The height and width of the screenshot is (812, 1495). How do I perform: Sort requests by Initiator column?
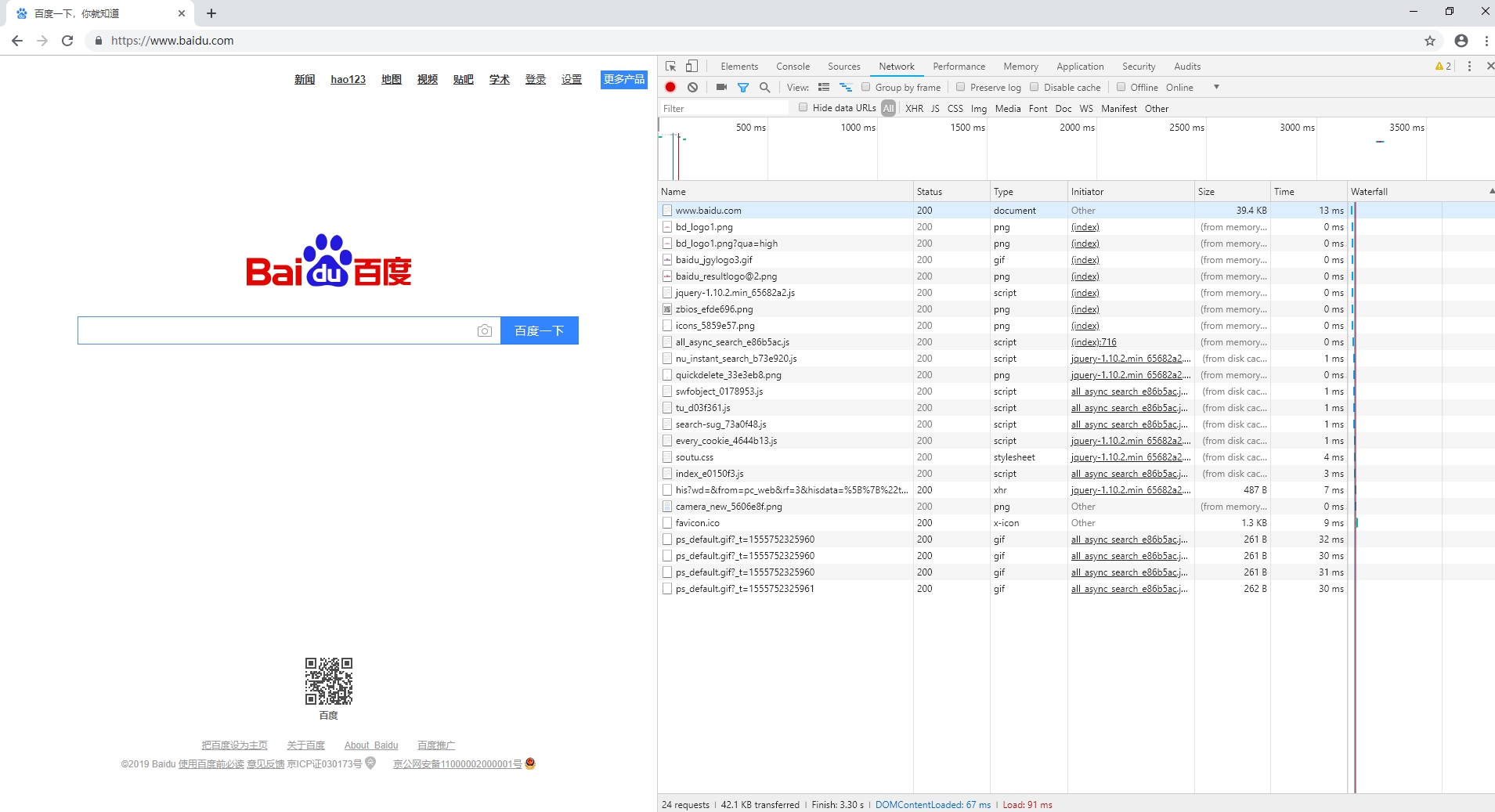(x=1131, y=191)
